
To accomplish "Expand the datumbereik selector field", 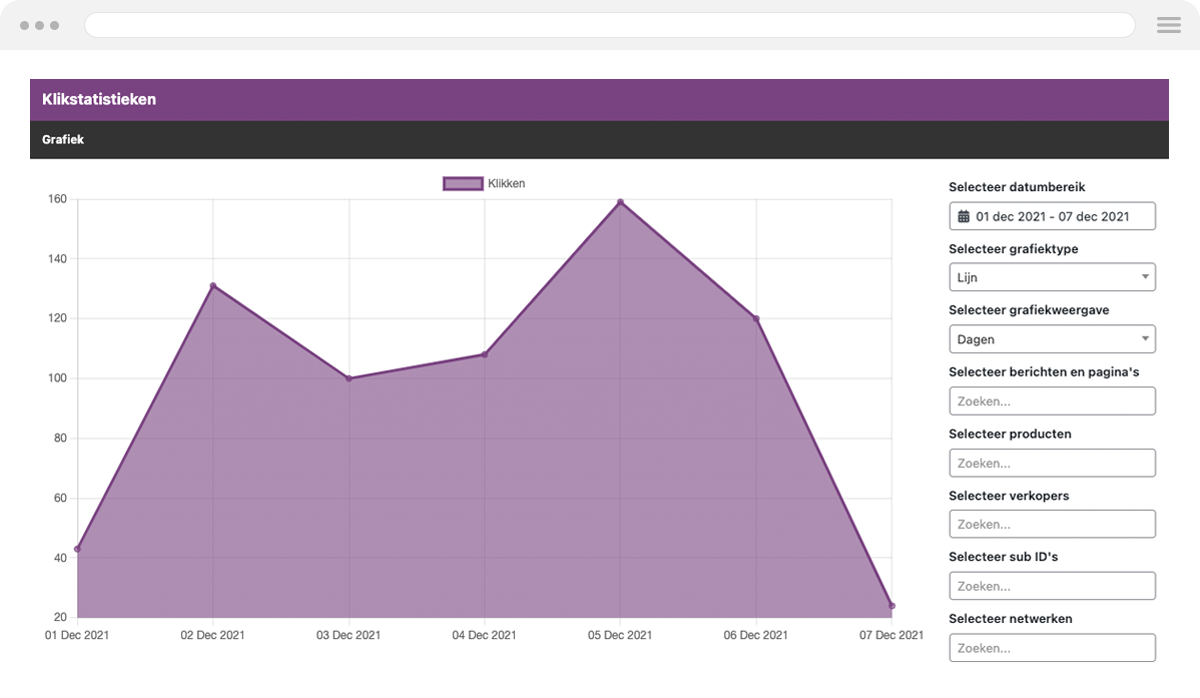I will [x=1052, y=215].
